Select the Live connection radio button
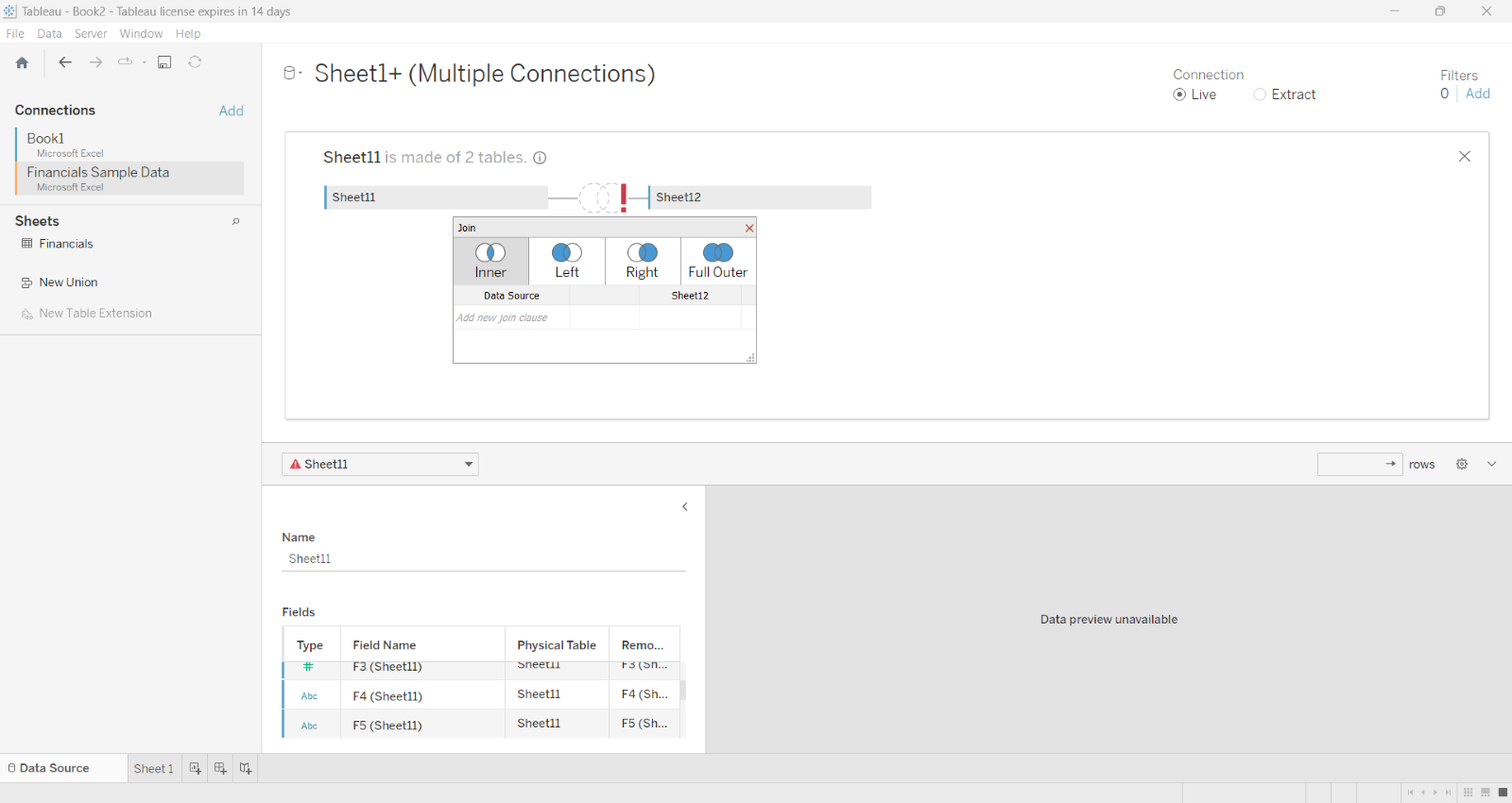 point(1179,94)
